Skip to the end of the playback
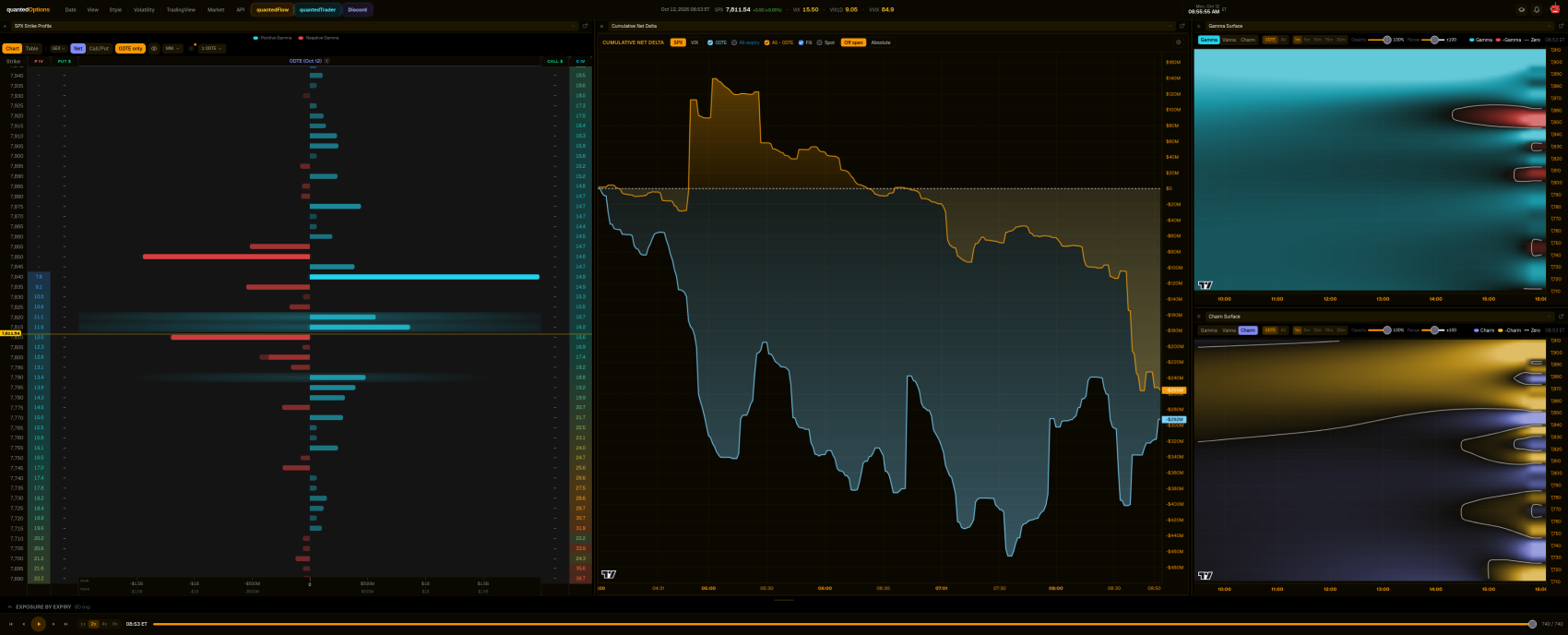Viewport: 1568px width, 635px height. coord(65,624)
